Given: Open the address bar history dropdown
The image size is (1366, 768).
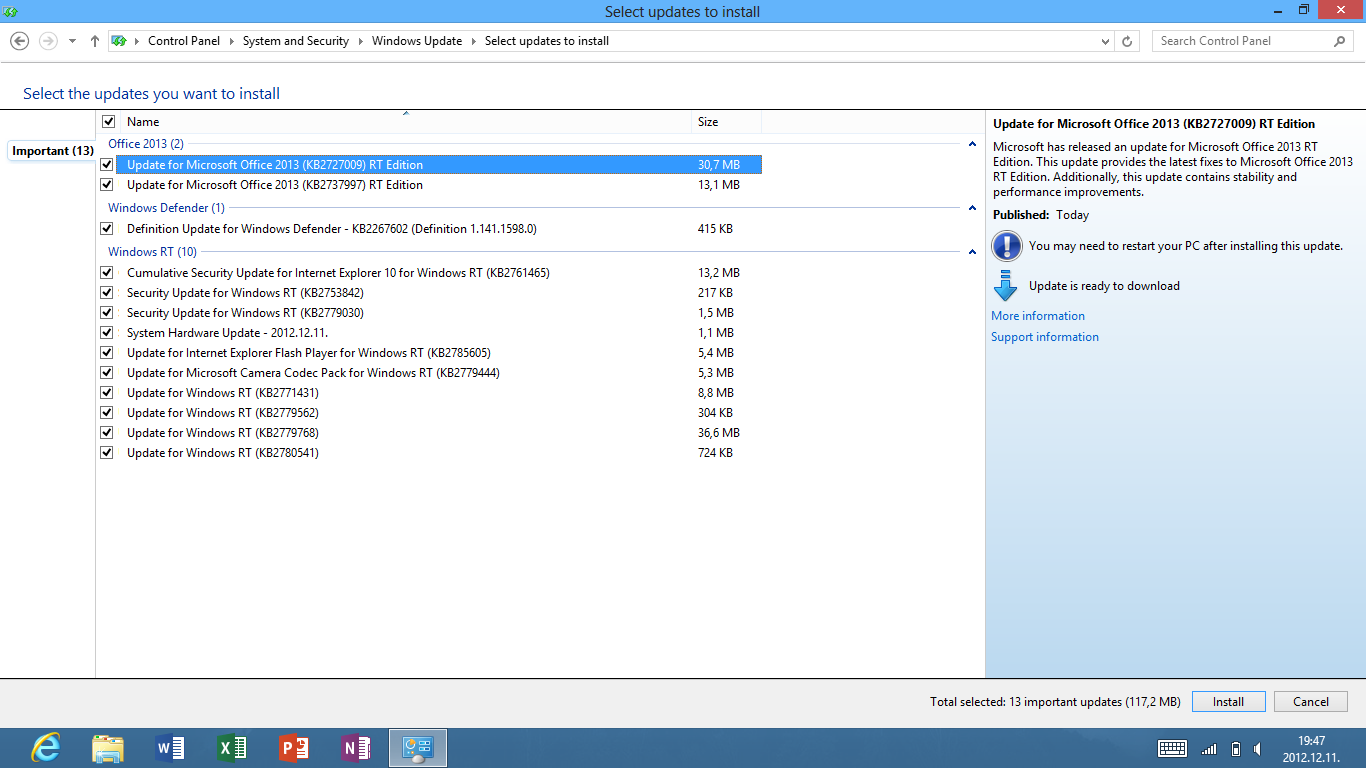Looking at the screenshot, I should (1105, 41).
